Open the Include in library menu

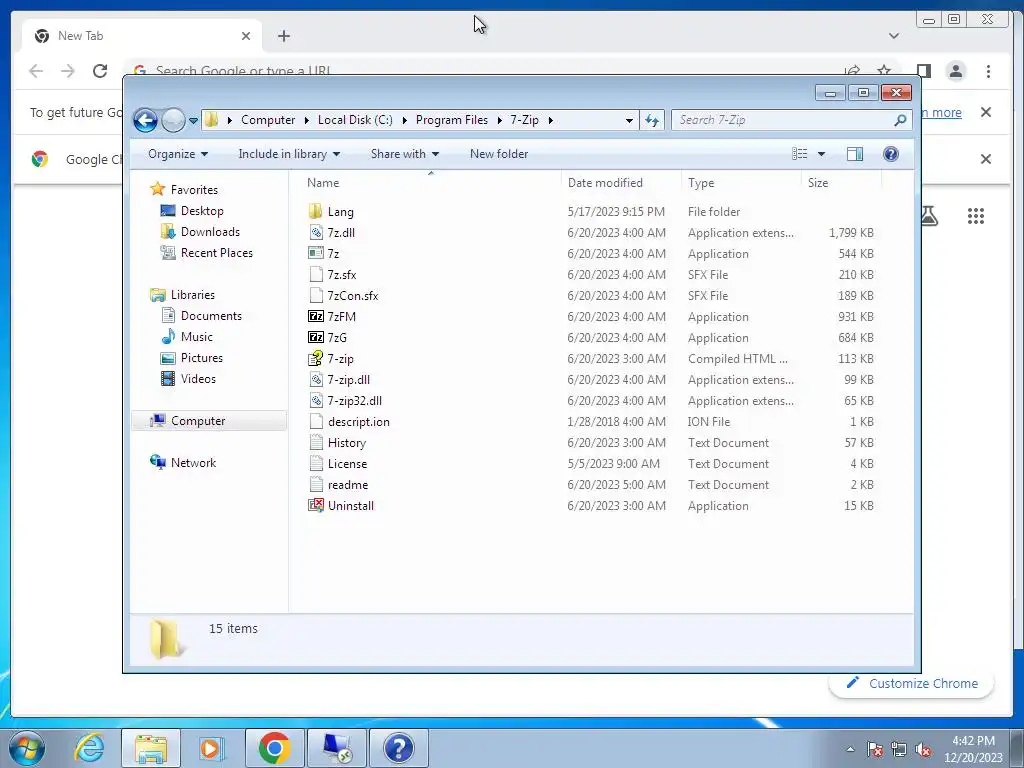click(289, 154)
